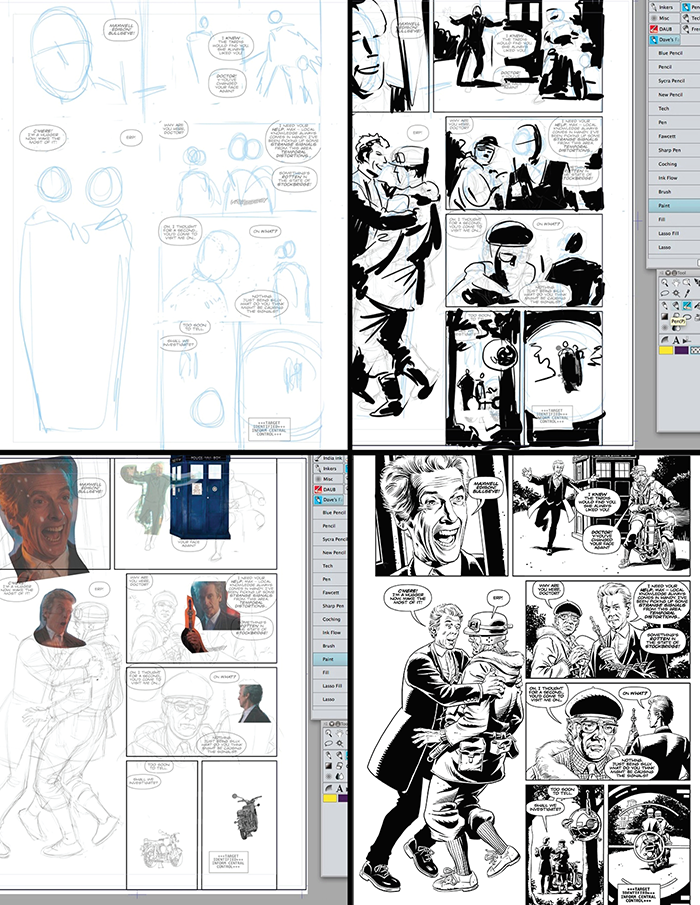Select the highlighted Brush tool beside the rough-inks page
The height and width of the screenshot is (905, 700).
click(687, 305)
